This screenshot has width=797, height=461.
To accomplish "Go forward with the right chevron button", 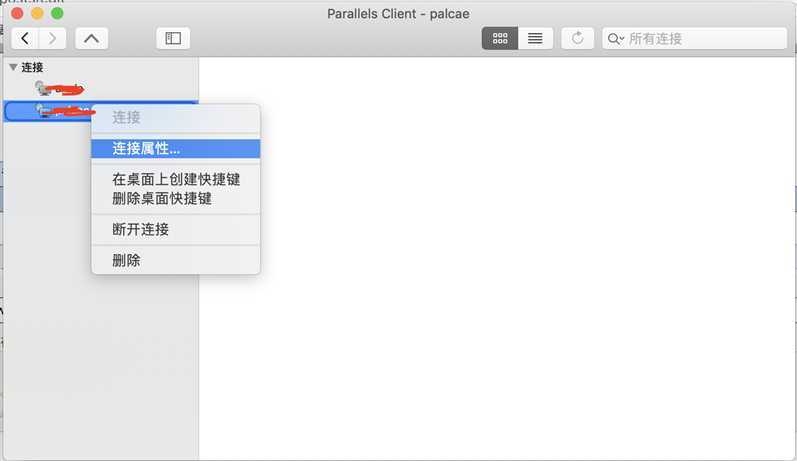I will 52,38.
